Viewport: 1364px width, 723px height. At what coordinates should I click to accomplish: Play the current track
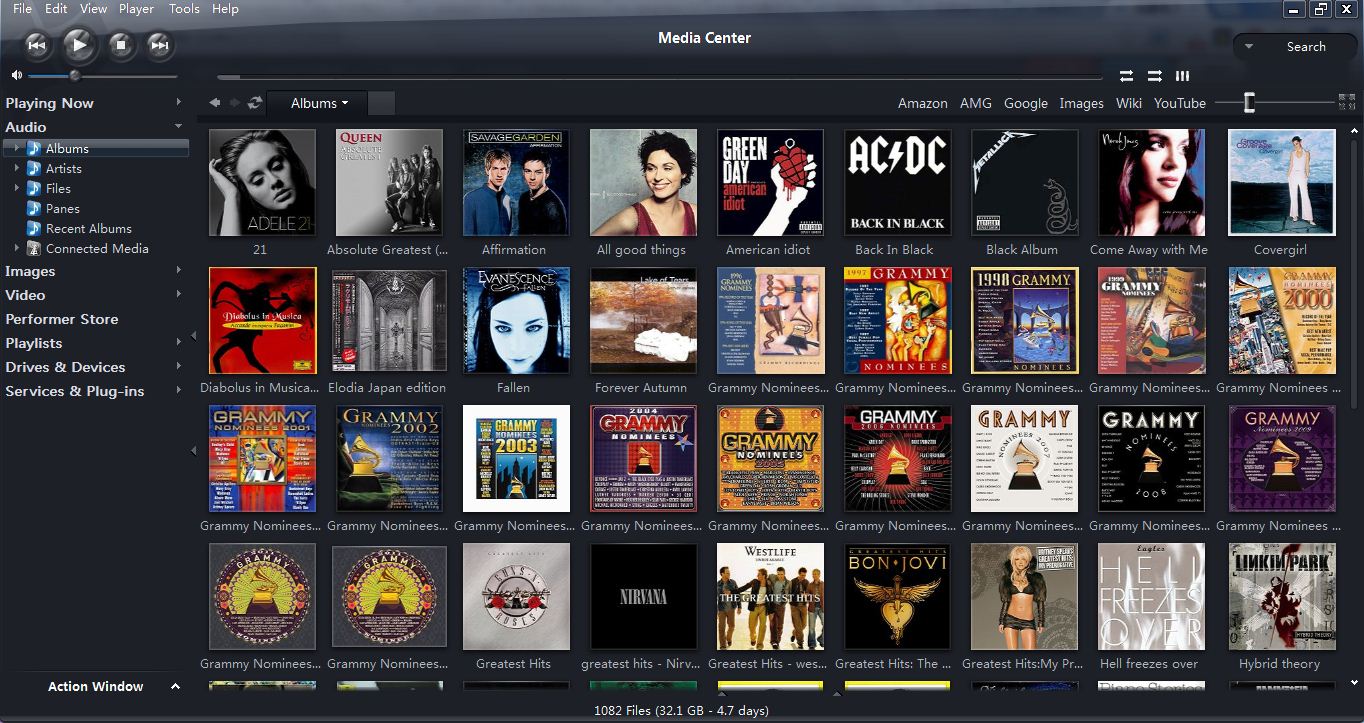pyautogui.click(x=79, y=44)
